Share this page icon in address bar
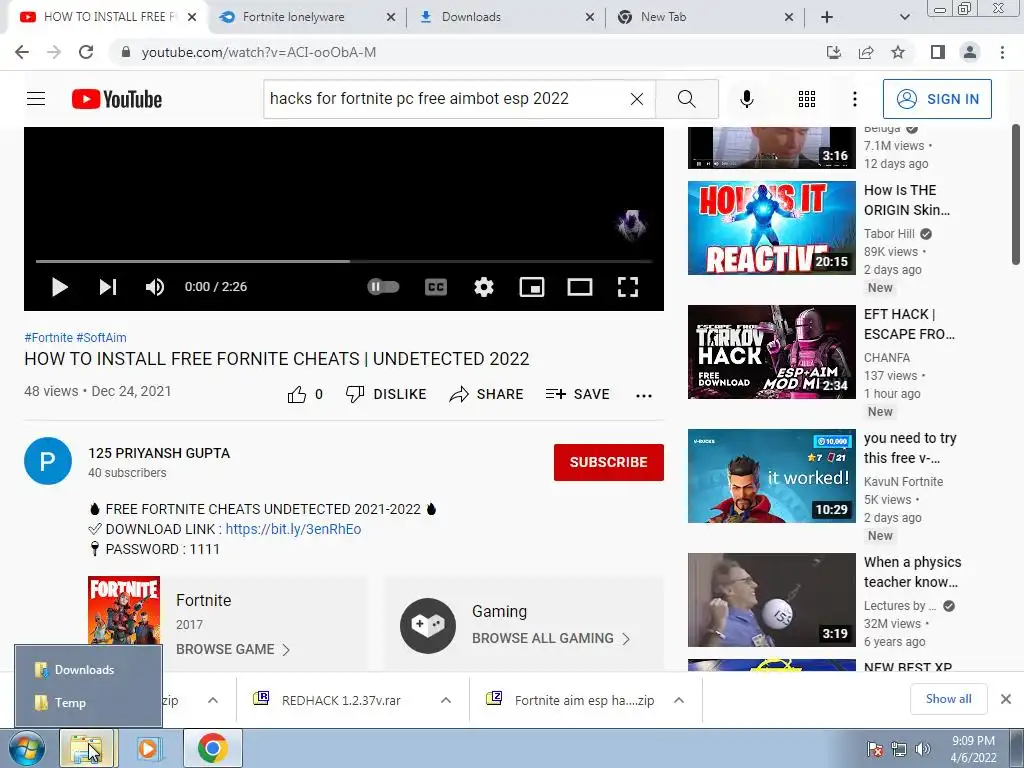Viewport: 1024px width, 768px height. (x=866, y=52)
